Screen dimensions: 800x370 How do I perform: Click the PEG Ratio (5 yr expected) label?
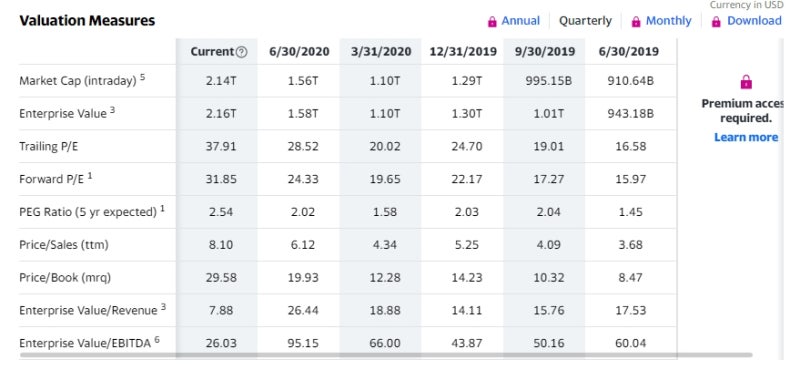click(92, 211)
